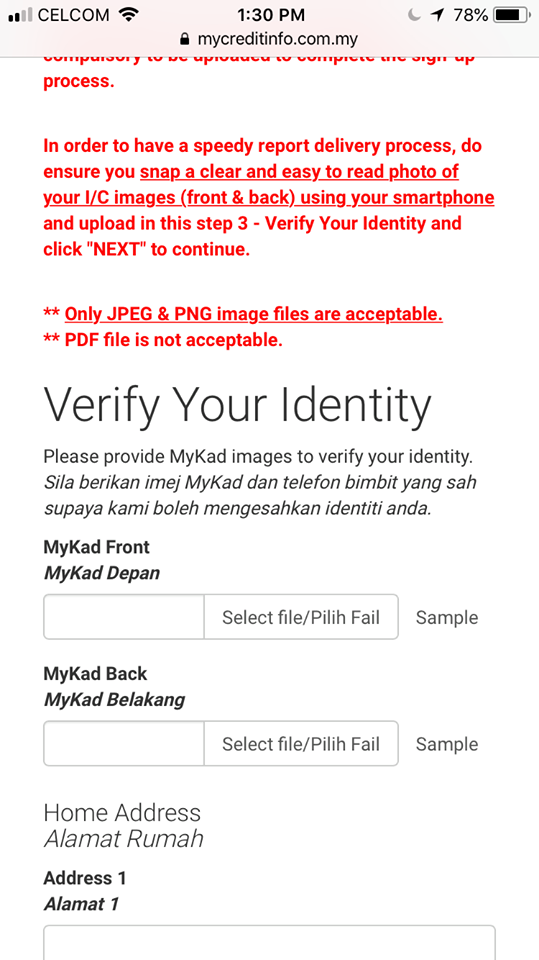Tap the battery icon in status bar

click(511, 15)
